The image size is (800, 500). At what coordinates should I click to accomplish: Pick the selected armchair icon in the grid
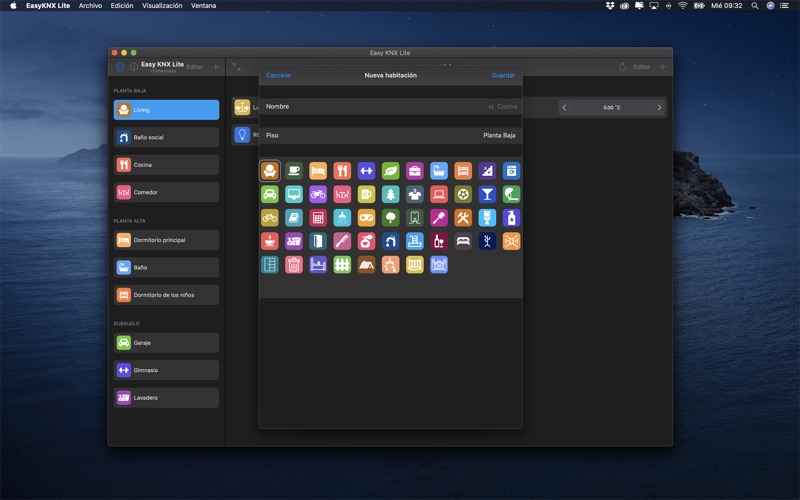tap(270, 171)
